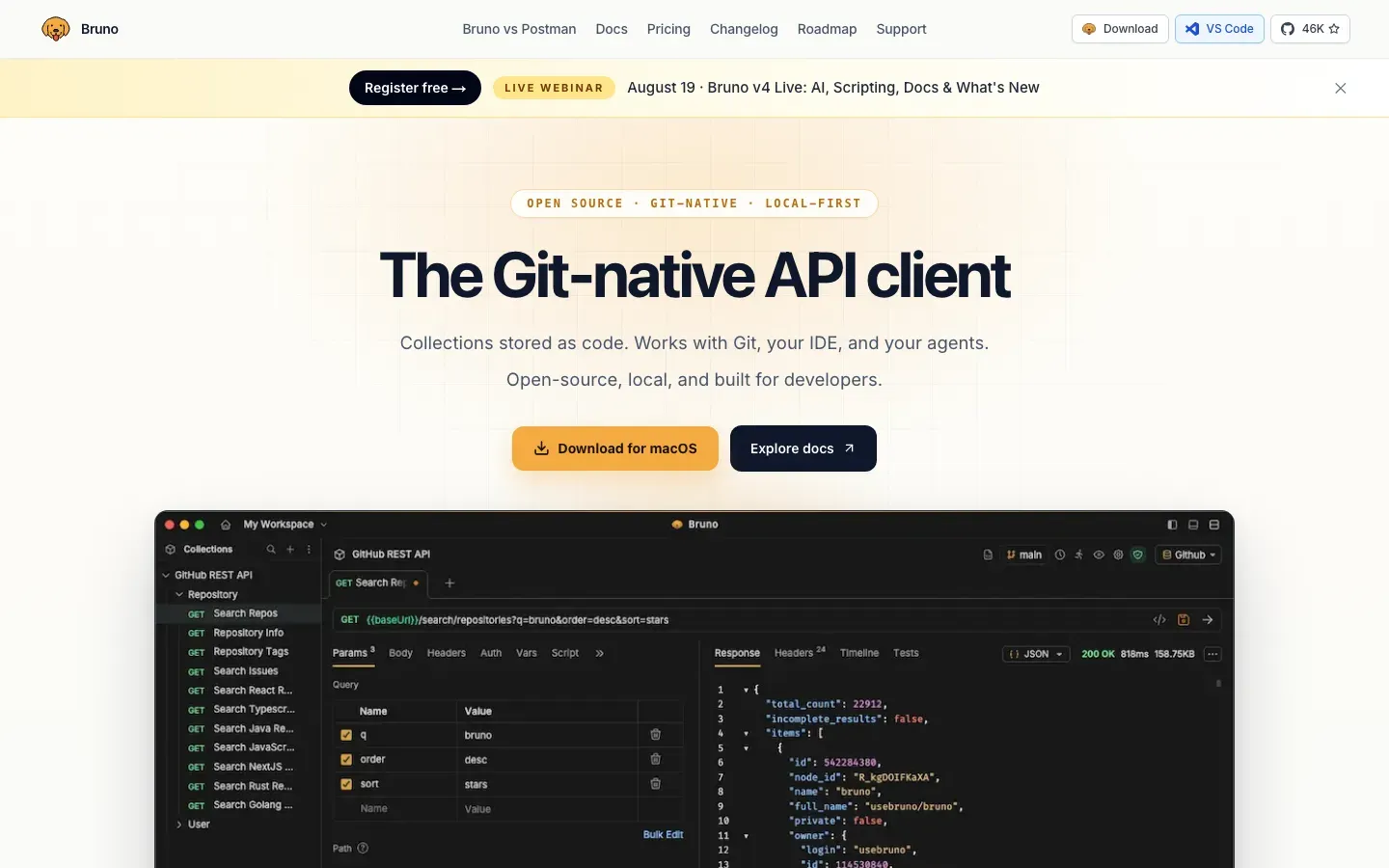Open the three-dot menu in Collections header
Image resolution: width=1389 pixels, height=868 pixels.
(309, 549)
